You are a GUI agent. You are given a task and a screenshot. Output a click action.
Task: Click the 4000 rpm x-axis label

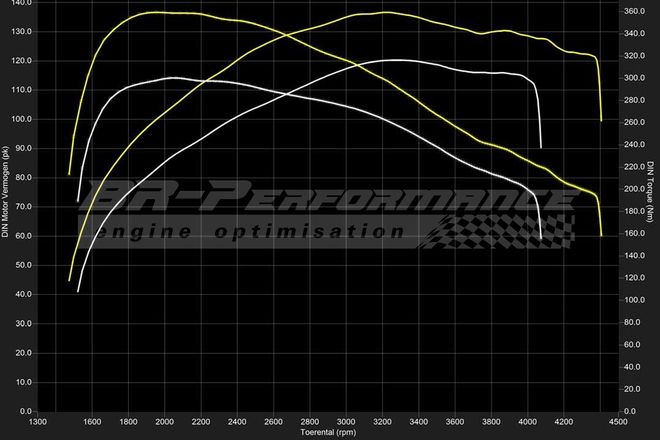pos(528,422)
